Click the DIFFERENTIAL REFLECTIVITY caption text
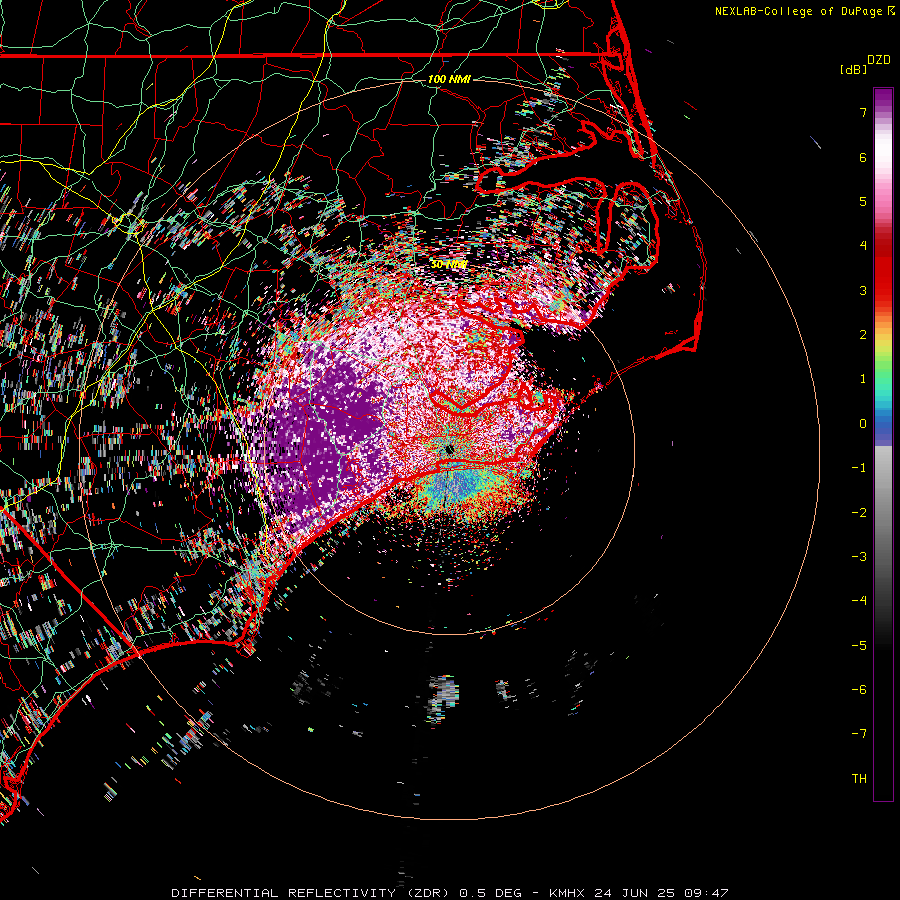This screenshot has height=900, width=900. [283, 893]
